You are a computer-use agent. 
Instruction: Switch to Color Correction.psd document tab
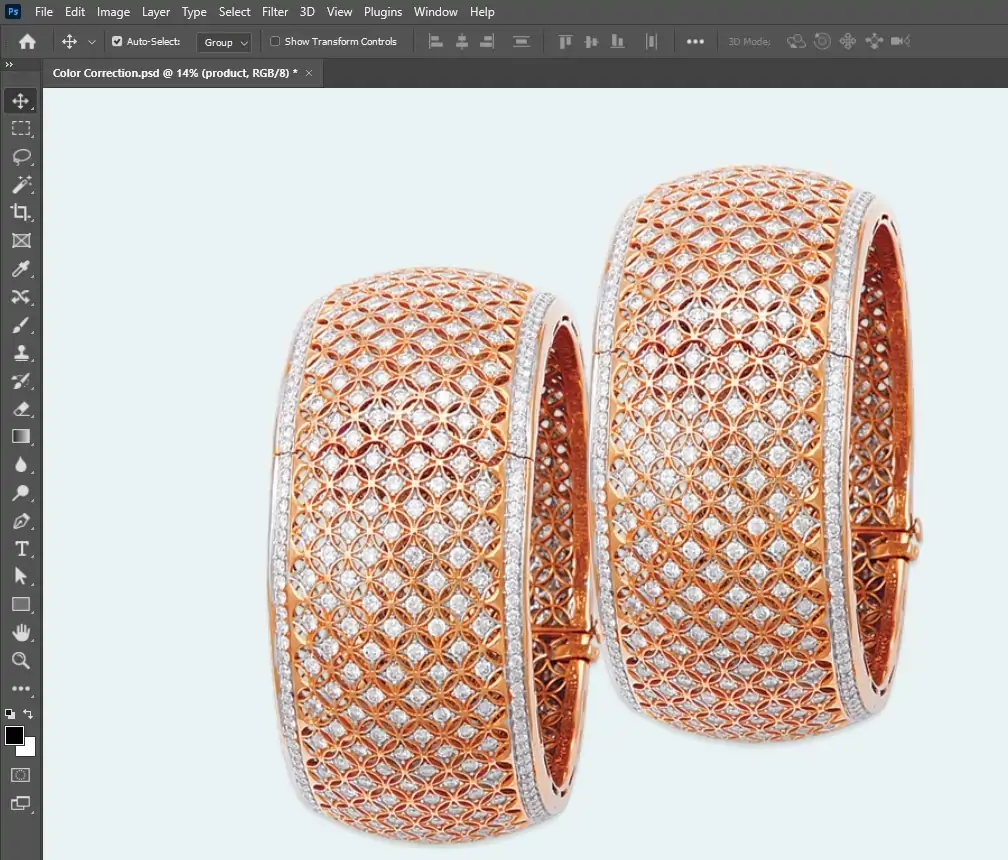[175, 73]
